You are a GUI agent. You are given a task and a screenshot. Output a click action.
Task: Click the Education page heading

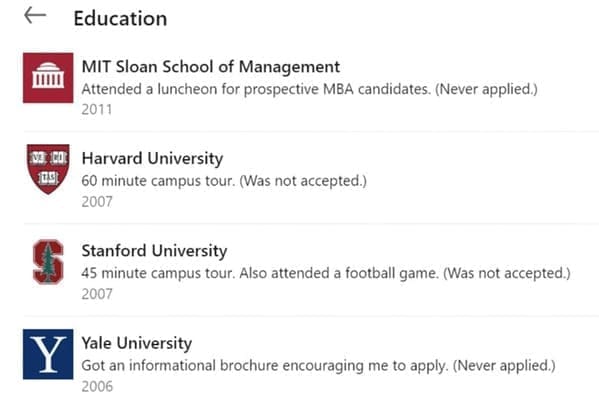(x=120, y=18)
